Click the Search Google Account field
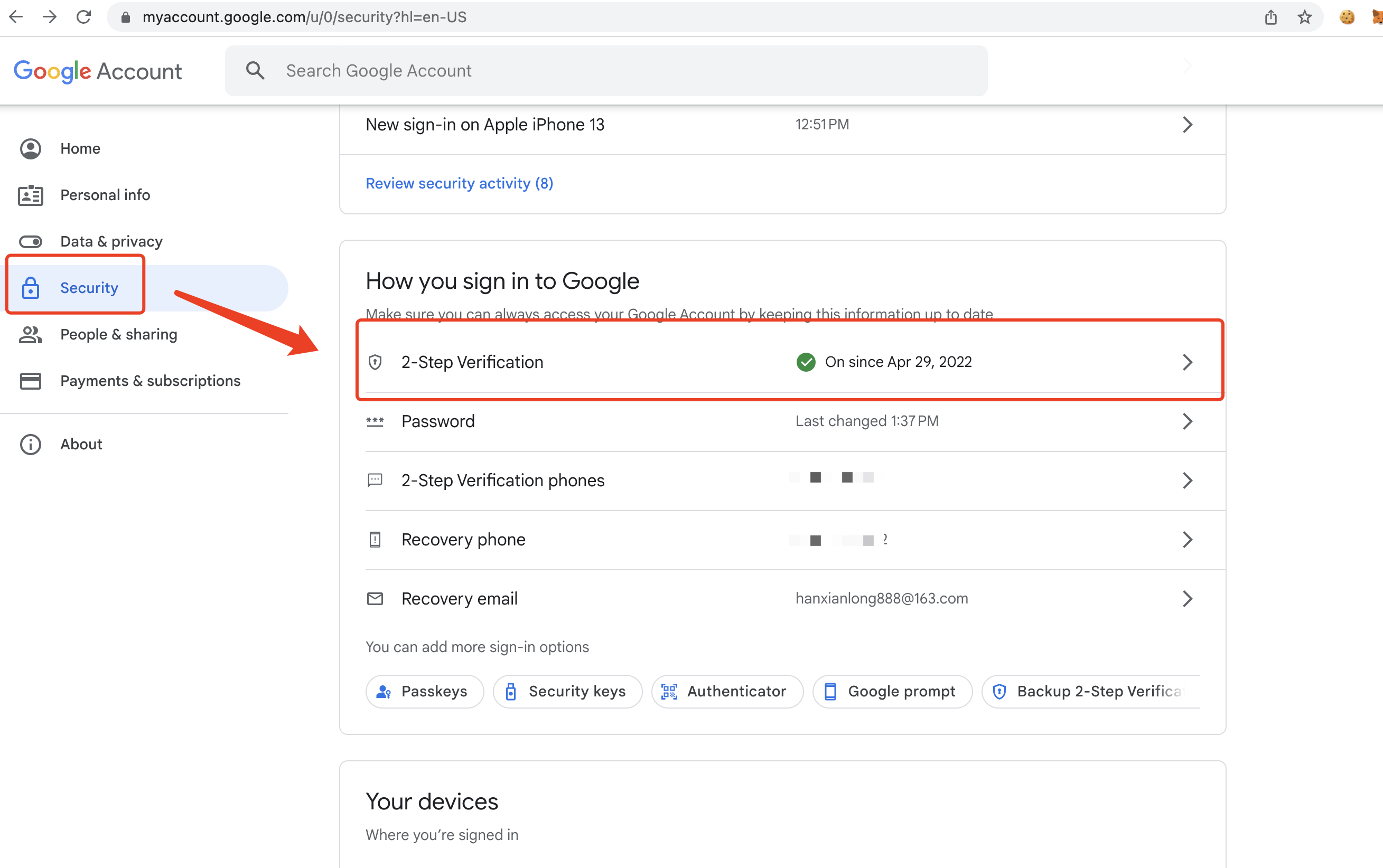The height and width of the screenshot is (868, 1383). (x=606, y=71)
